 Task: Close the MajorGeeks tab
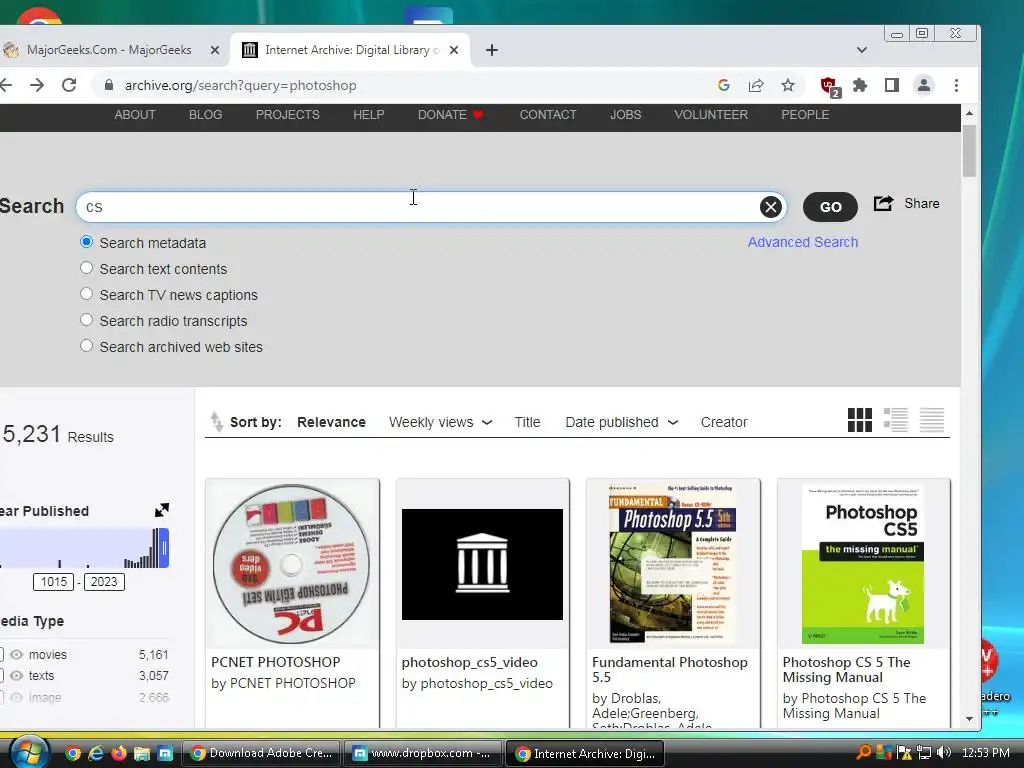point(214,50)
